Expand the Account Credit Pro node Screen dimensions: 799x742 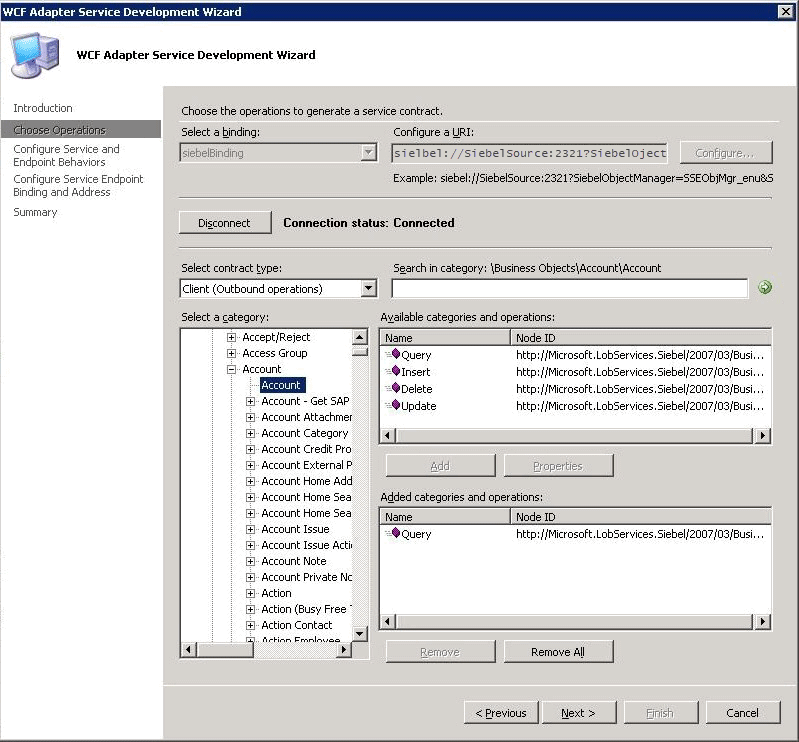250,449
